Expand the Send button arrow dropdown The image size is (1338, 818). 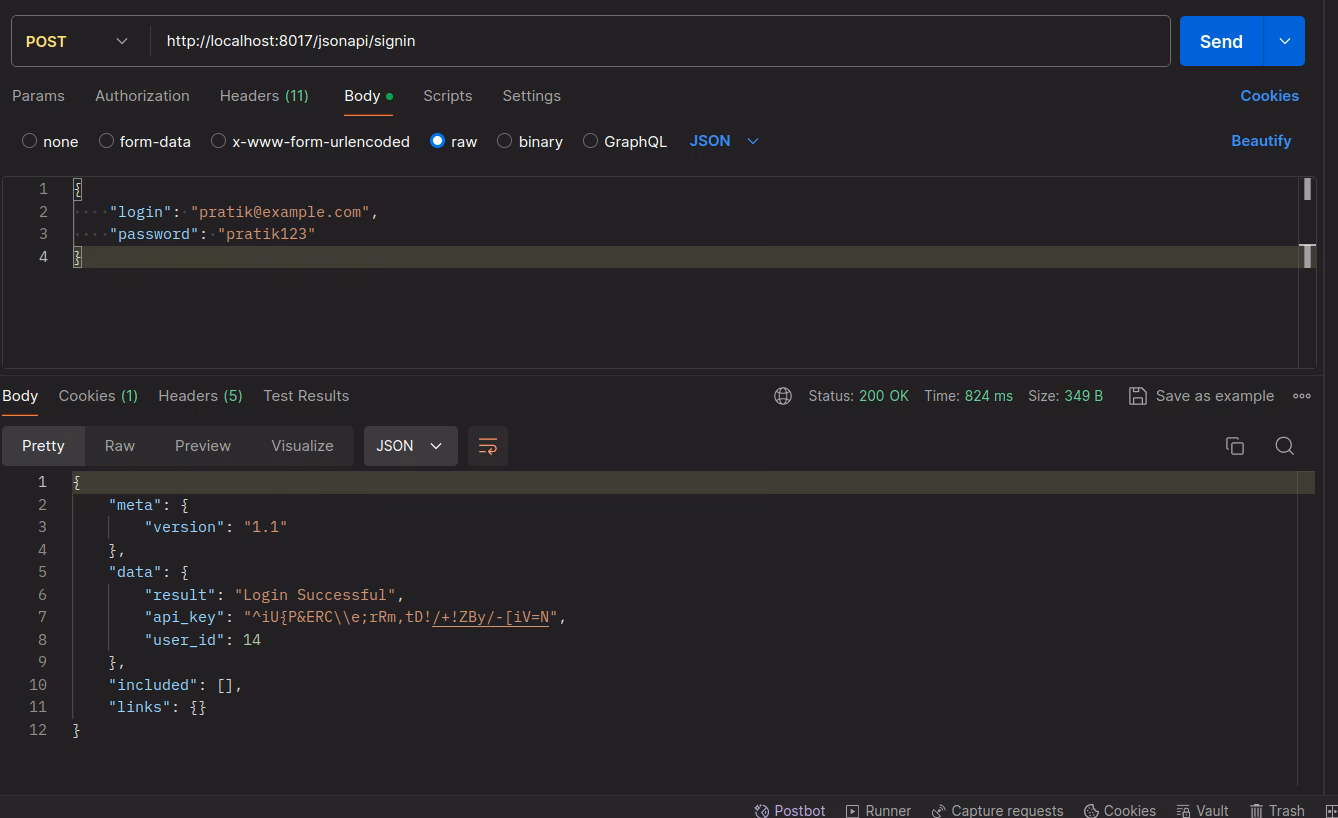(x=1285, y=41)
